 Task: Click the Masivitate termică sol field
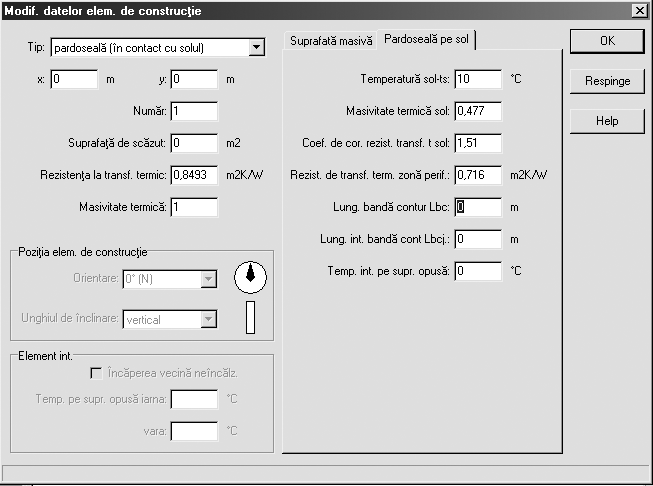pyautogui.click(x=478, y=111)
